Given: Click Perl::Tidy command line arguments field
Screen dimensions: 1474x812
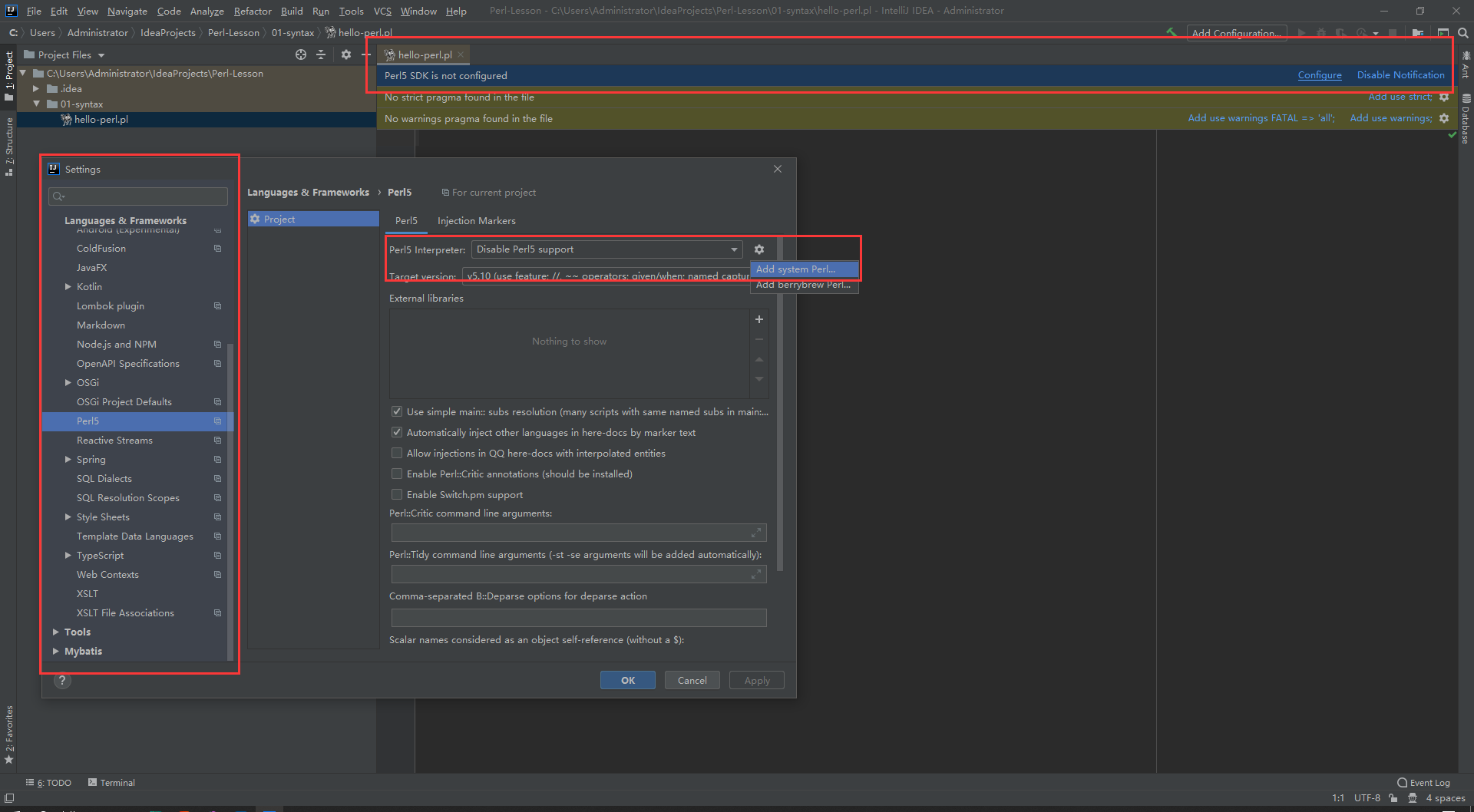Looking at the screenshot, I should pyautogui.click(x=579, y=574).
